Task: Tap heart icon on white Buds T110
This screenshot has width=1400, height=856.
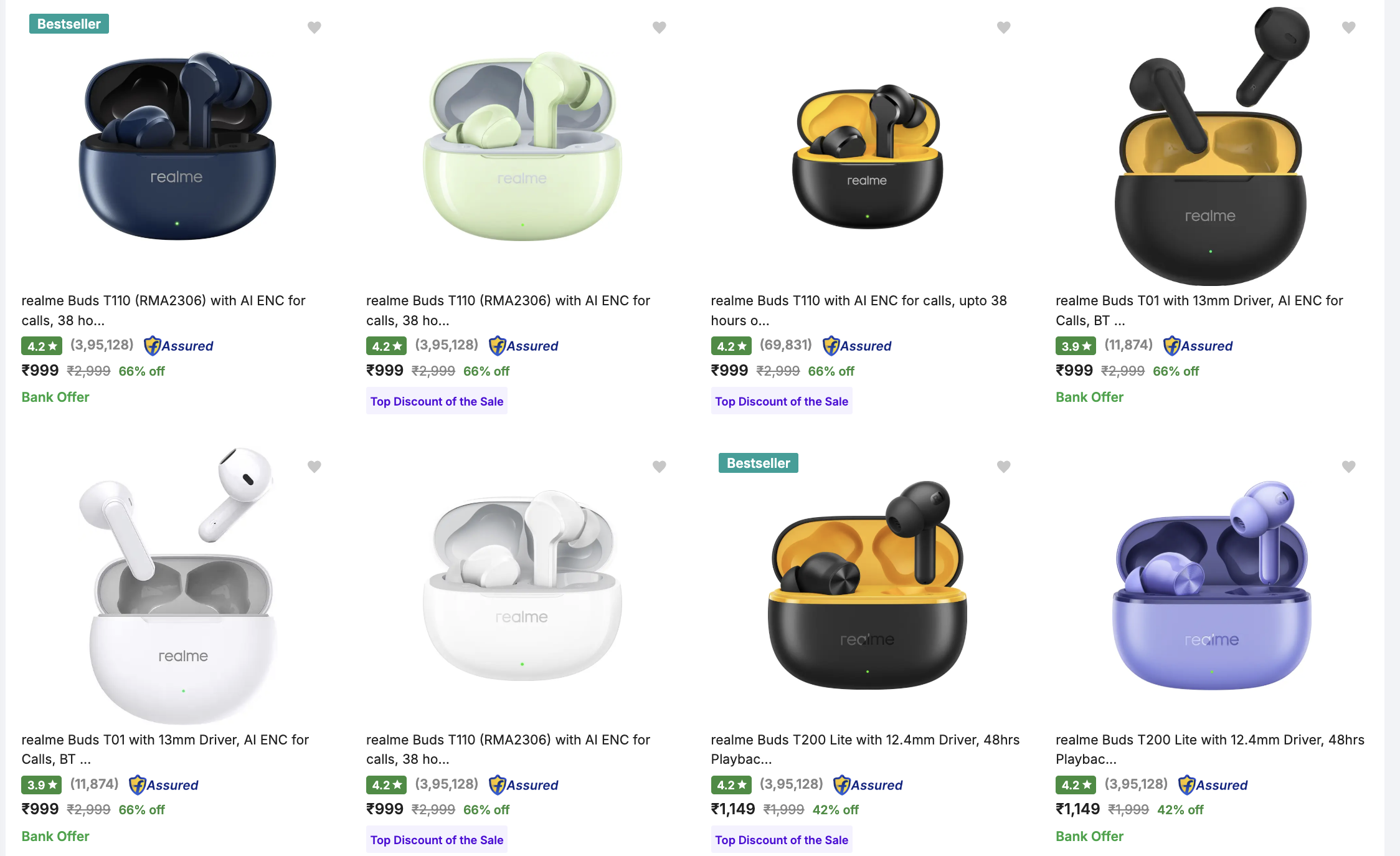Action: (659, 467)
